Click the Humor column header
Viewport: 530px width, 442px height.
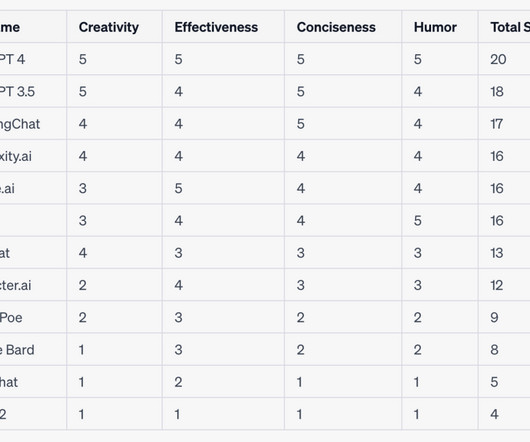point(435,27)
